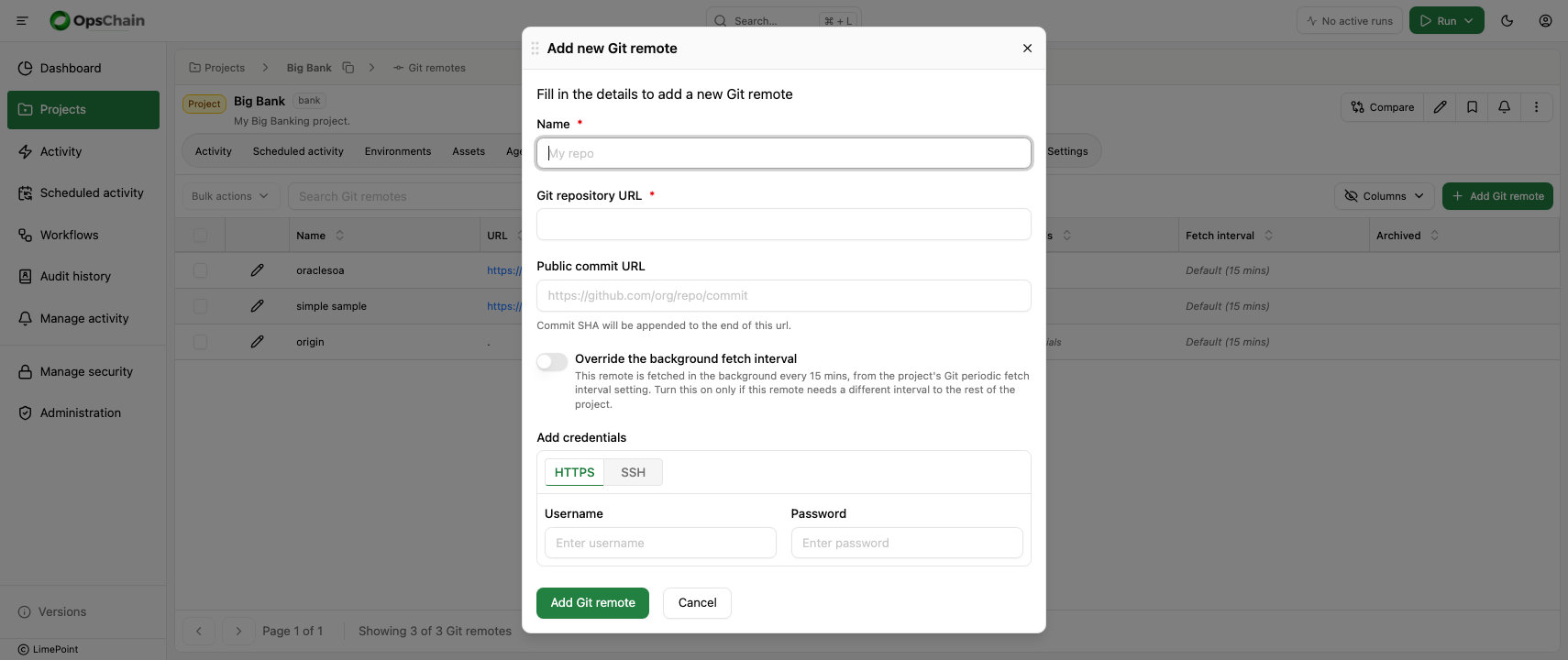The width and height of the screenshot is (1568, 660).
Task: Click the copy icon beside Big Bank breadcrumb
Action: pos(348,68)
